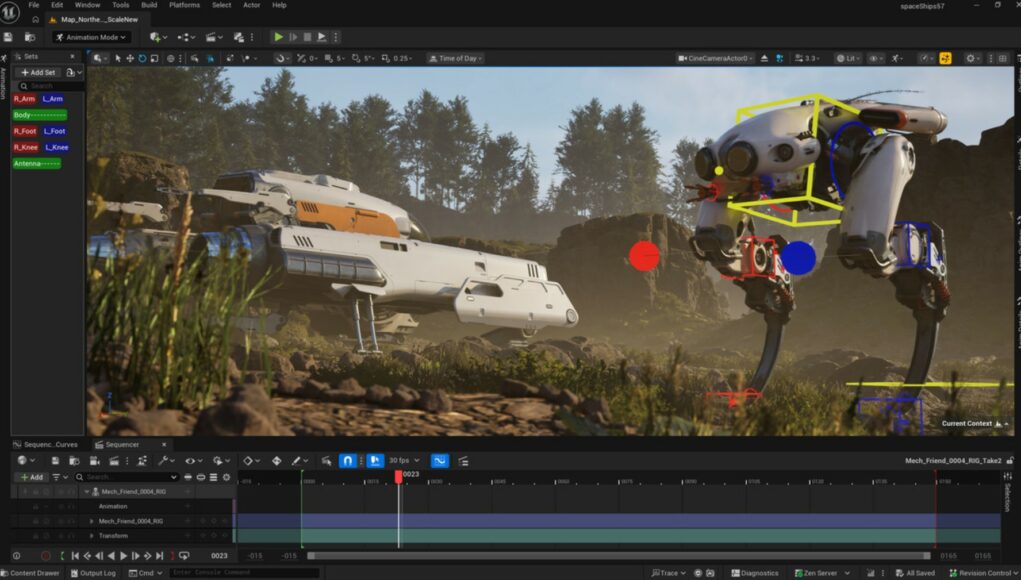Select the L_Arm control set
The width and height of the screenshot is (1021, 580).
[x=53, y=99]
